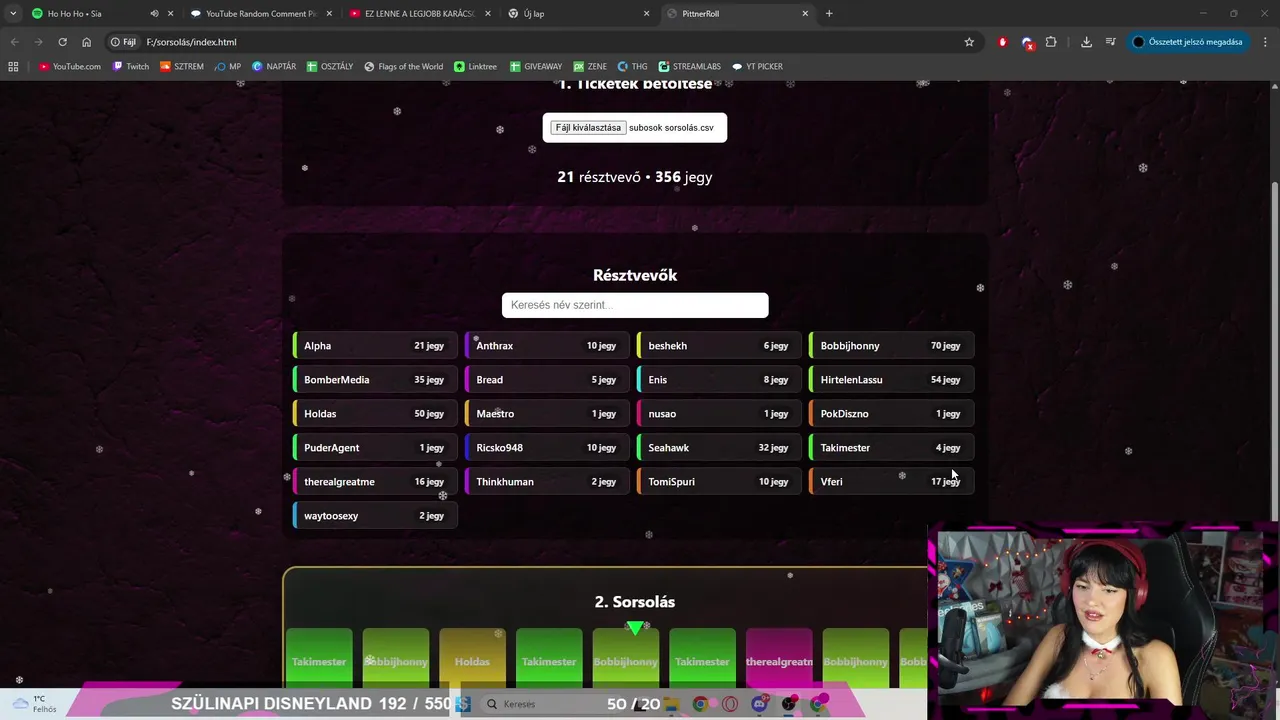Select participant Bread card
This screenshot has width=1280, height=720.
pos(547,380)
